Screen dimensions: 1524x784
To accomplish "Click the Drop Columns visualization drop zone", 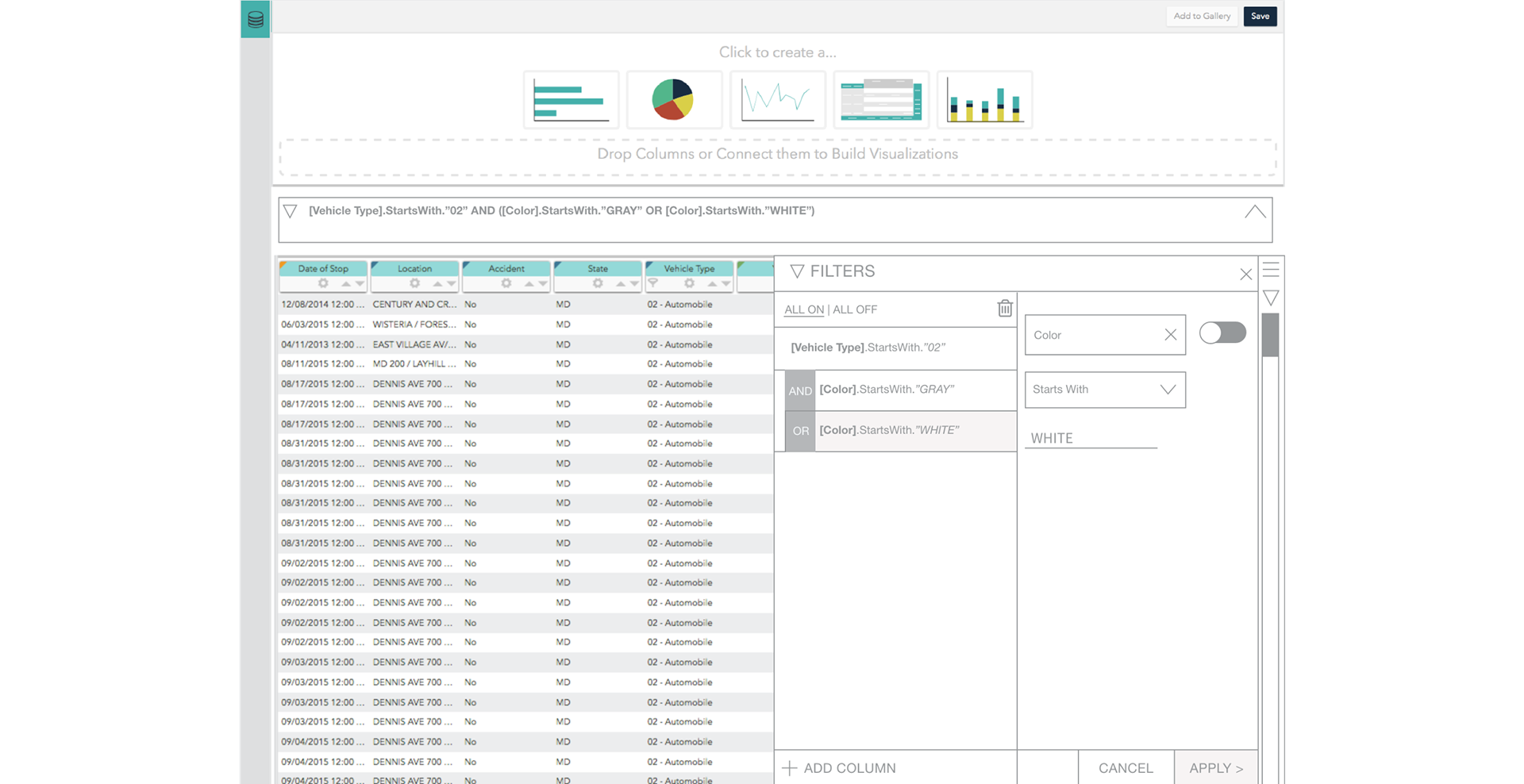I will pos(777,156).
